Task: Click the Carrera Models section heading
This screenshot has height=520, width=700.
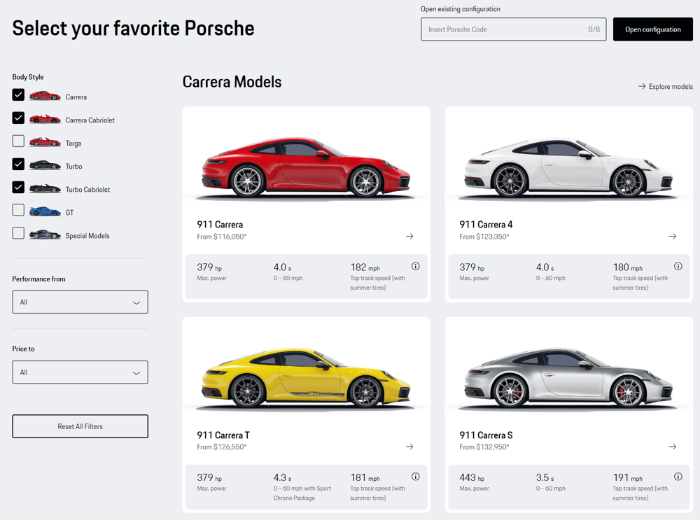Action: [x=232, y=82]
